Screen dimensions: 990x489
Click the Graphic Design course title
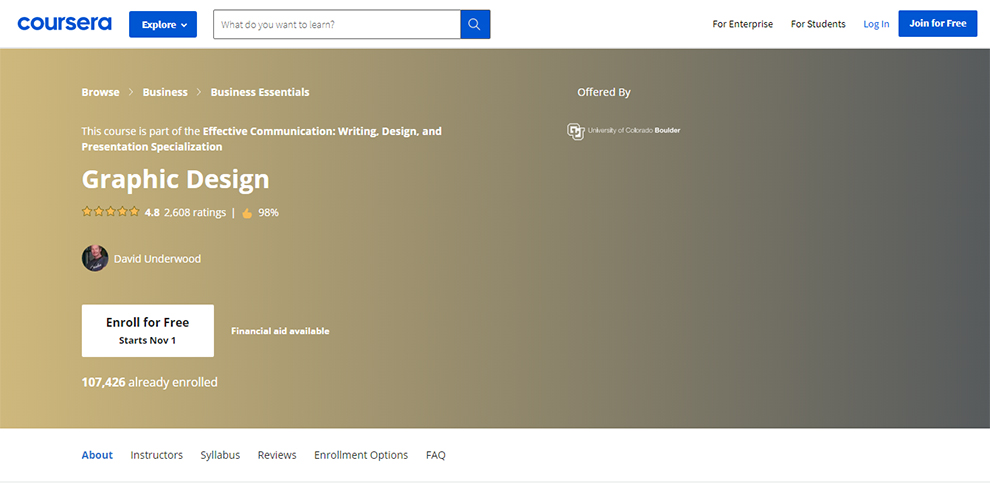(x=176, y=179)
